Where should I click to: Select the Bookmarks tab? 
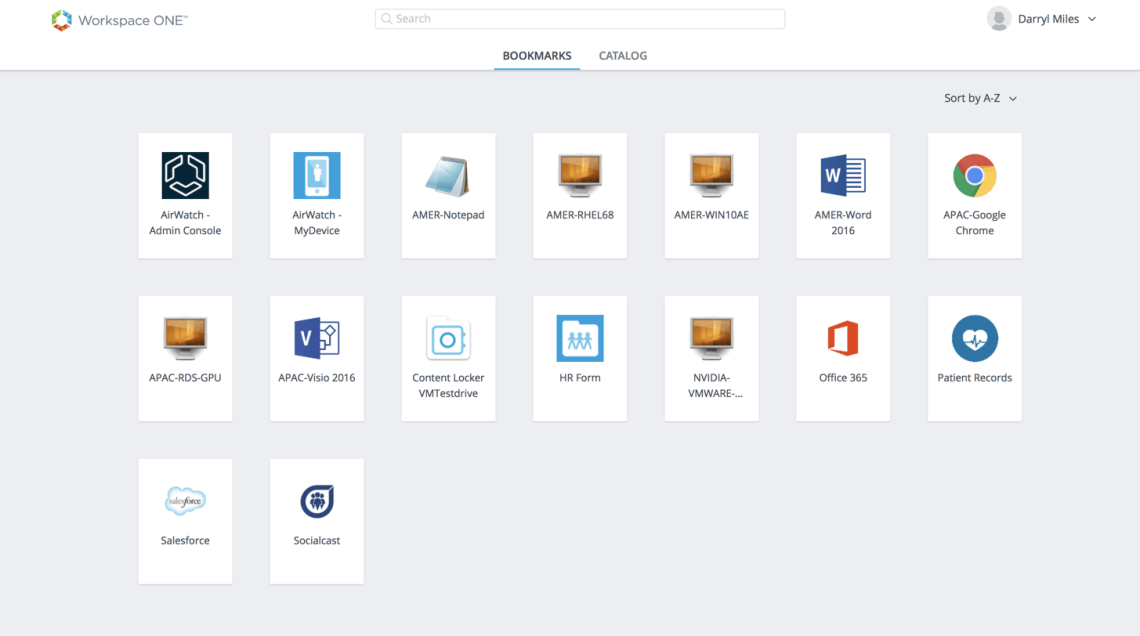[537, 56]
